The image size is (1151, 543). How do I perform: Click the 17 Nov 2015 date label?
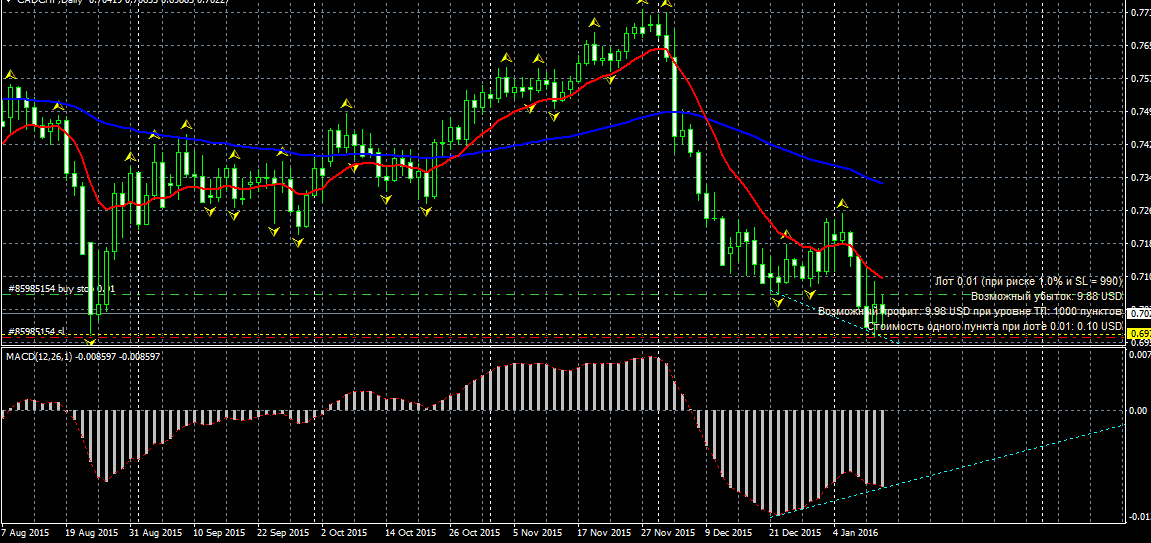click(x=603, y=532)
